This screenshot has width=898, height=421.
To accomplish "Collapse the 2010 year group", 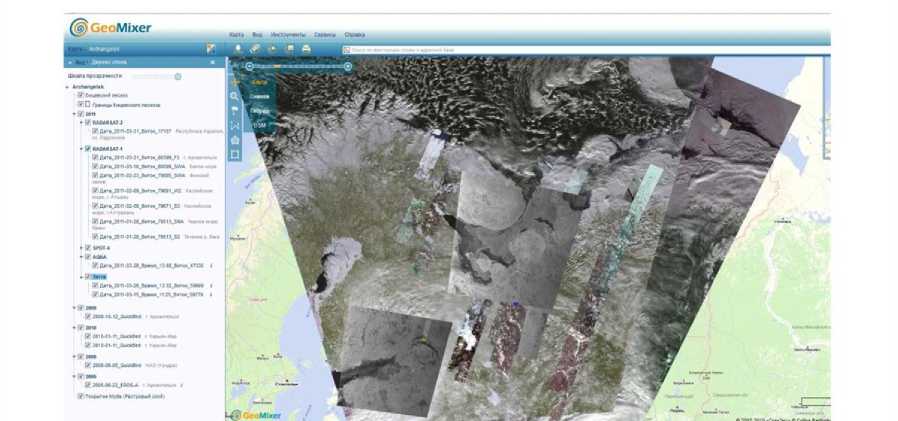I will coord(74,328).
